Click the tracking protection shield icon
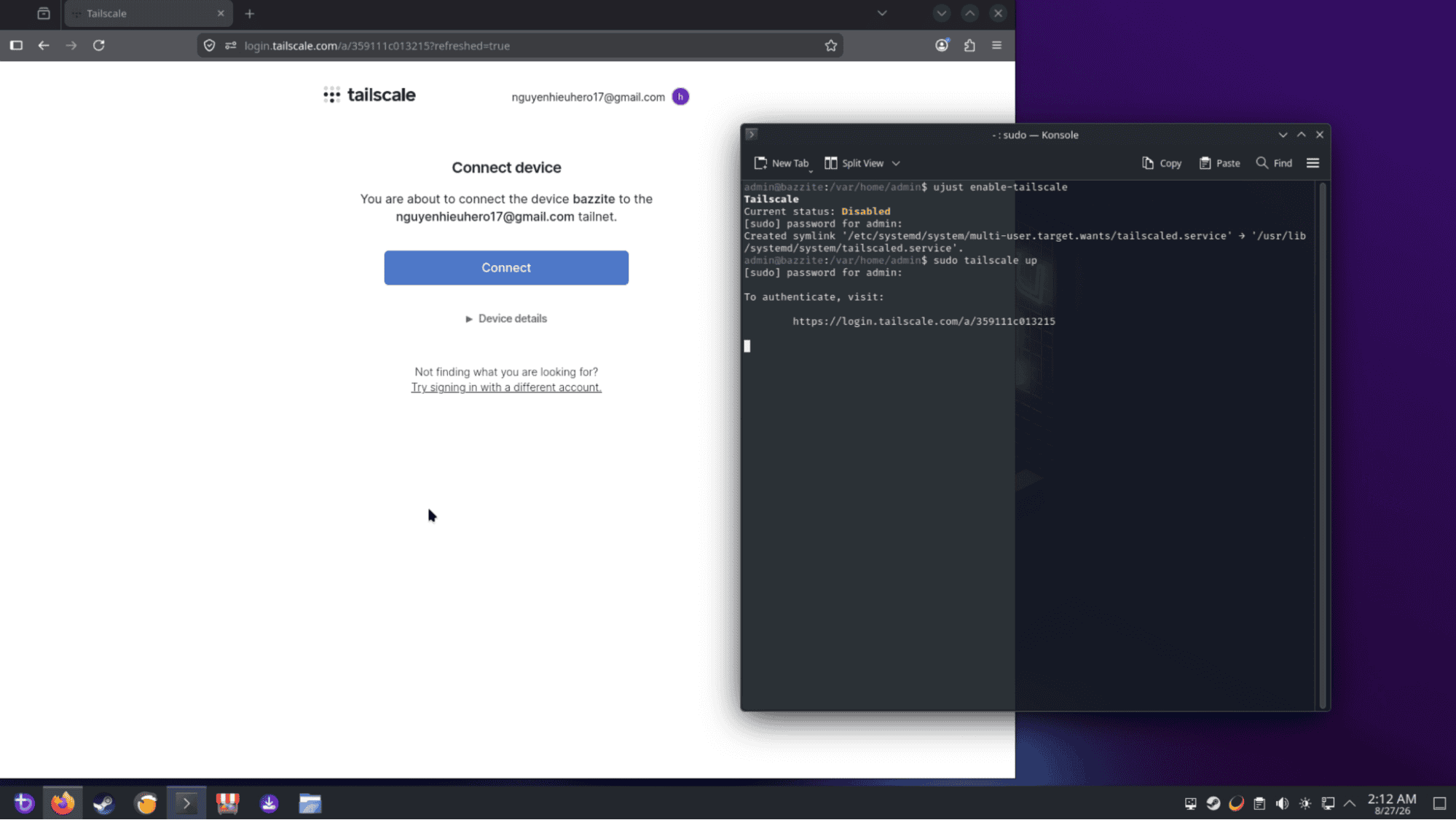The height and width of the screenshot is (820, 1456). coord(210,45)
